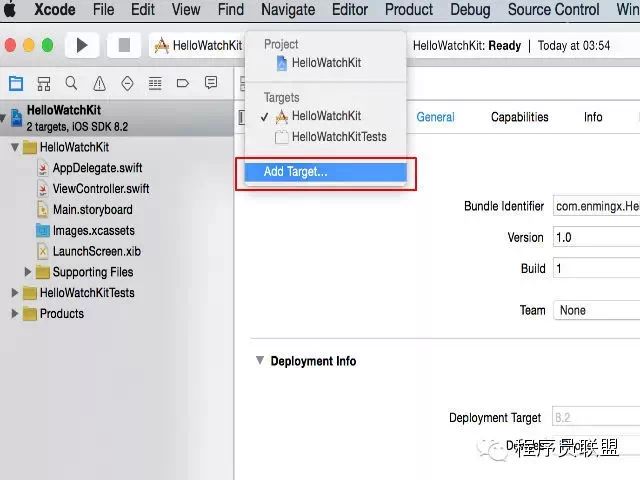The width and height of the screenshot is (640, 480).
Task: Expand the Products group
Action: (15, 313)
